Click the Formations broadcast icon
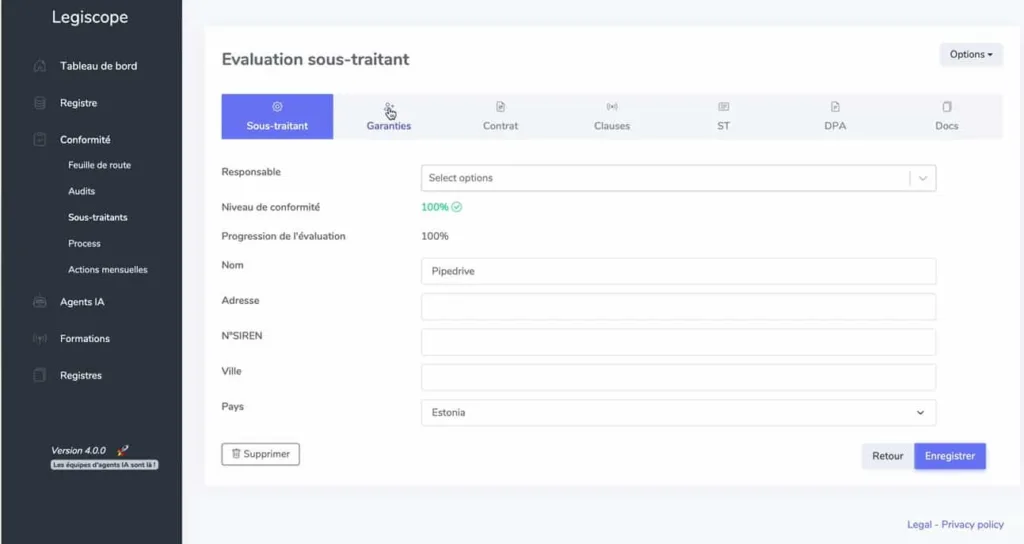Viewport: 1024px width, 544px height. (40, 339)
